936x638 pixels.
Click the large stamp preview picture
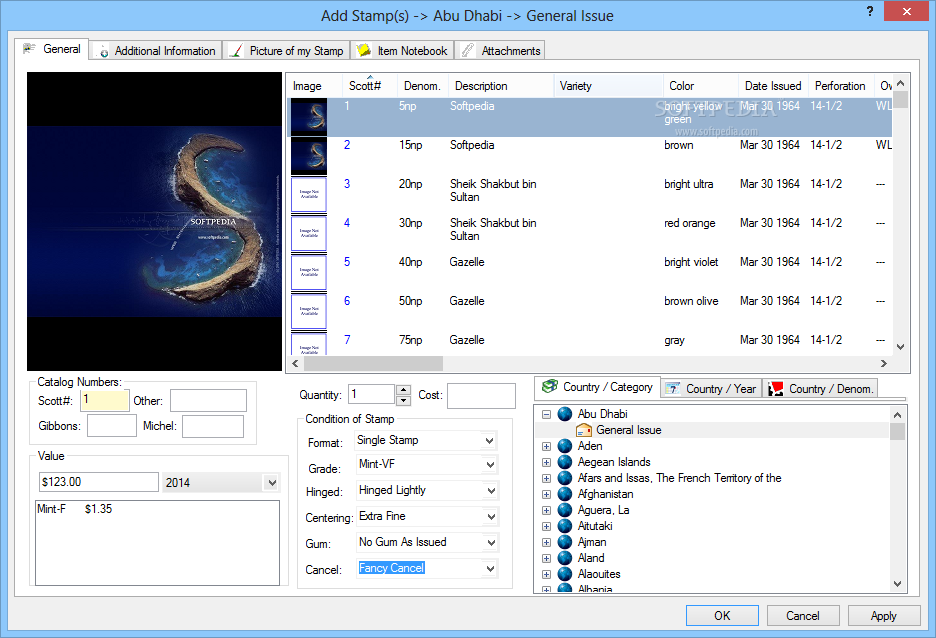click(x=155, y=221)
